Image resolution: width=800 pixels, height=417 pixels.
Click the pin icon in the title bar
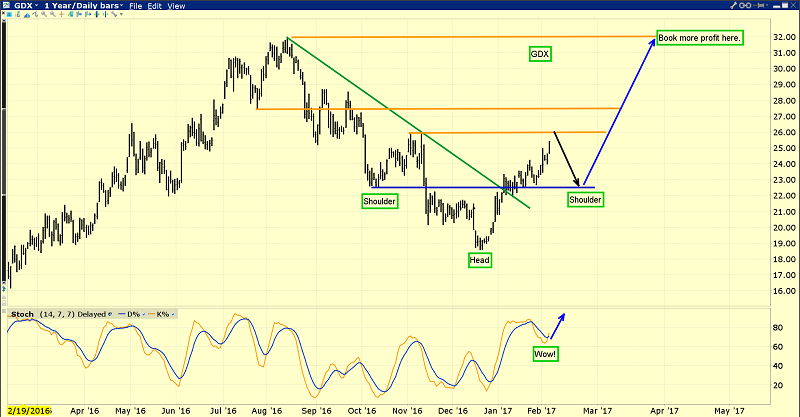pos(758,6)
